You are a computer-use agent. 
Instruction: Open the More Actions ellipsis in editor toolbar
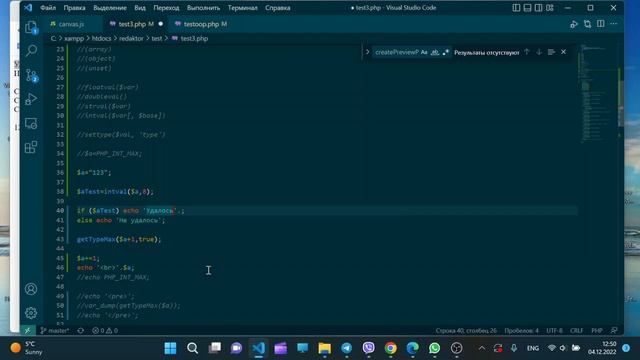(613, 24)
